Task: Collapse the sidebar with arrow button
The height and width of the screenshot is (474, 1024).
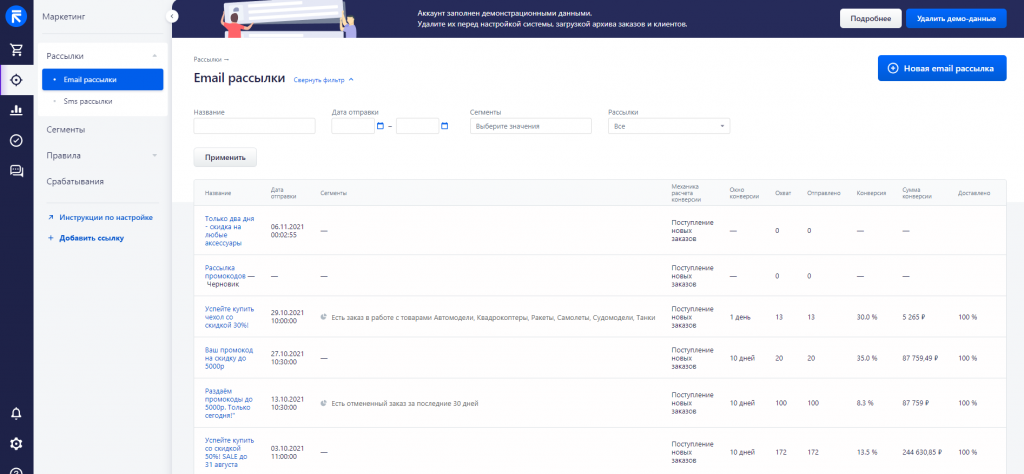Action: [x=172, y=17]
